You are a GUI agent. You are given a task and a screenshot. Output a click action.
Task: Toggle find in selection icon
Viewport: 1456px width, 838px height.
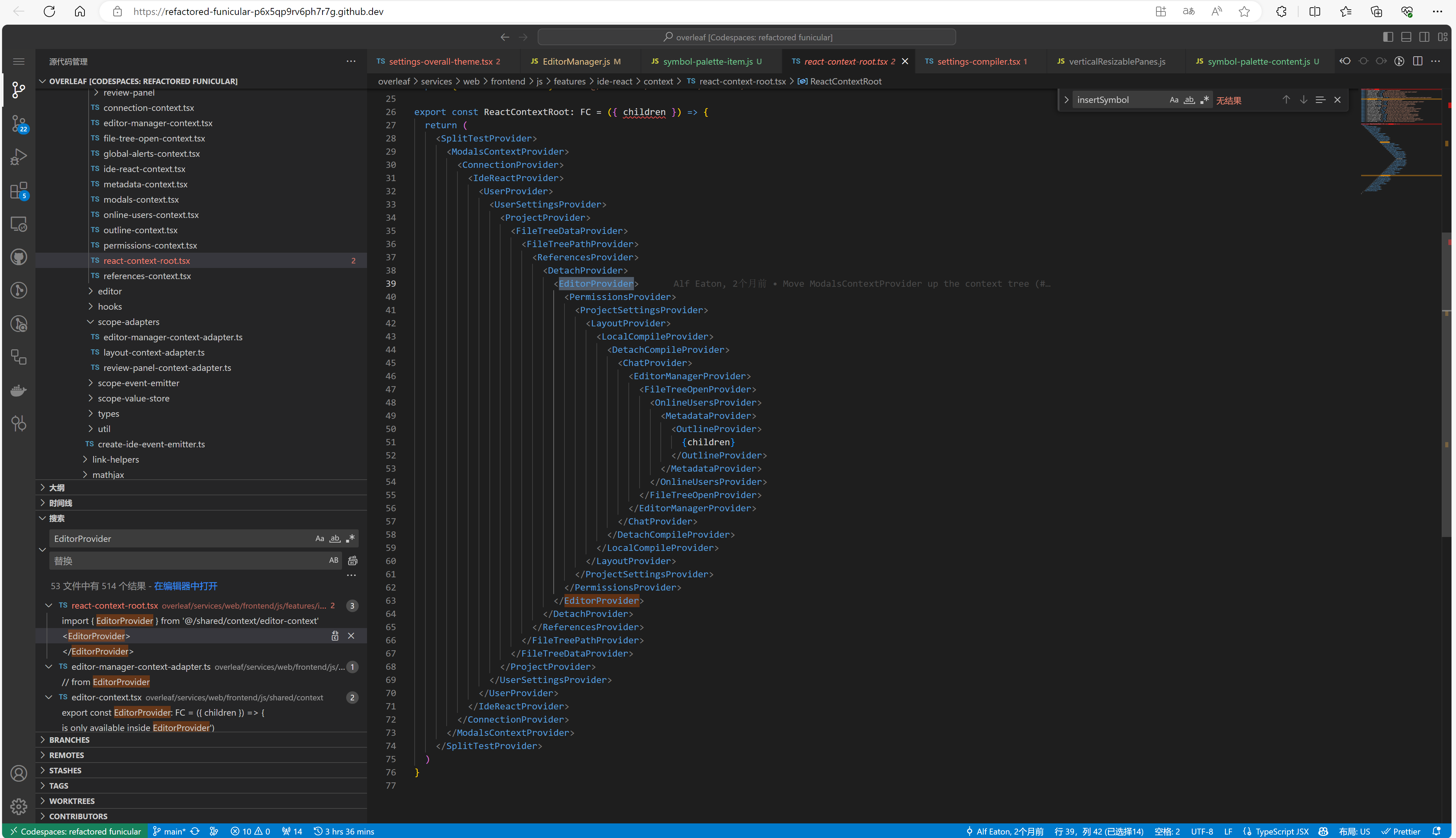pyautogui.click(x=1320, y=99)
